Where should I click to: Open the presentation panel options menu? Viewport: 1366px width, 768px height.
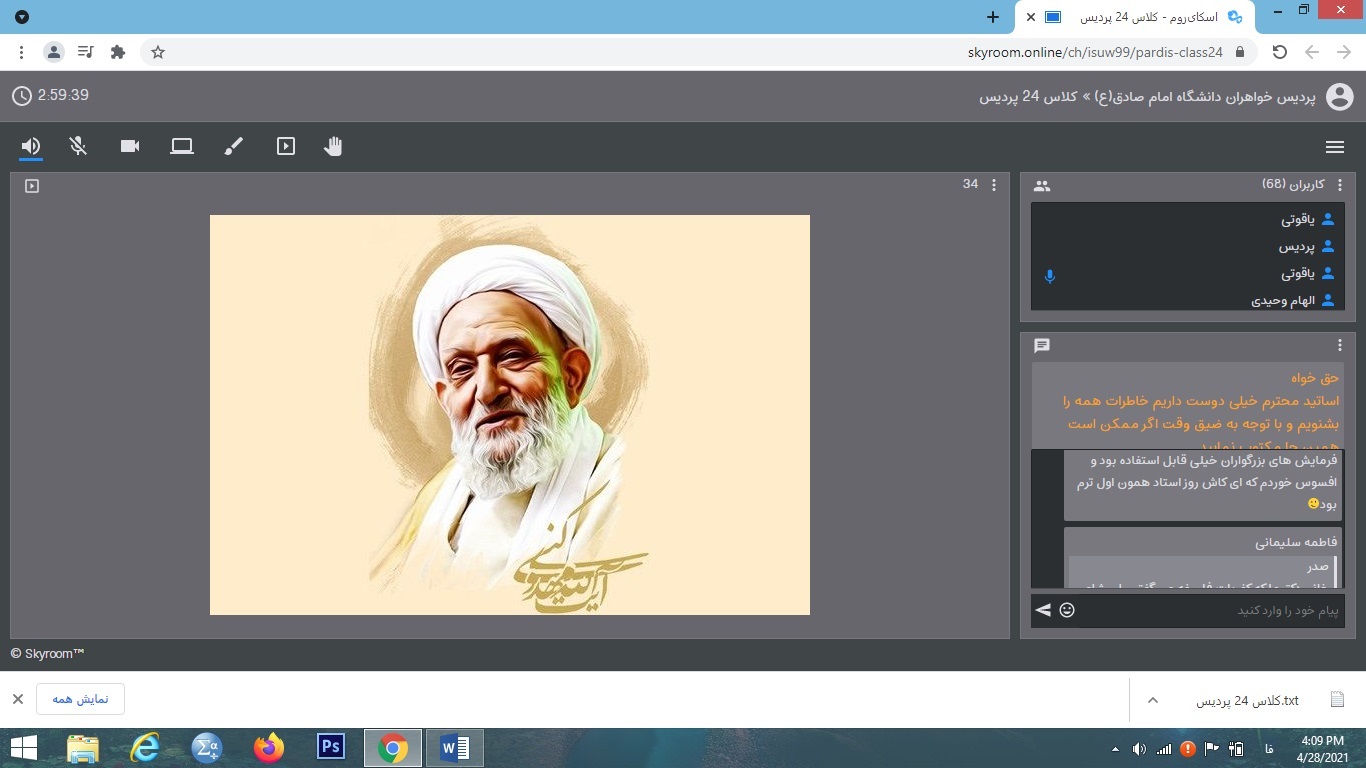[993, 185]
